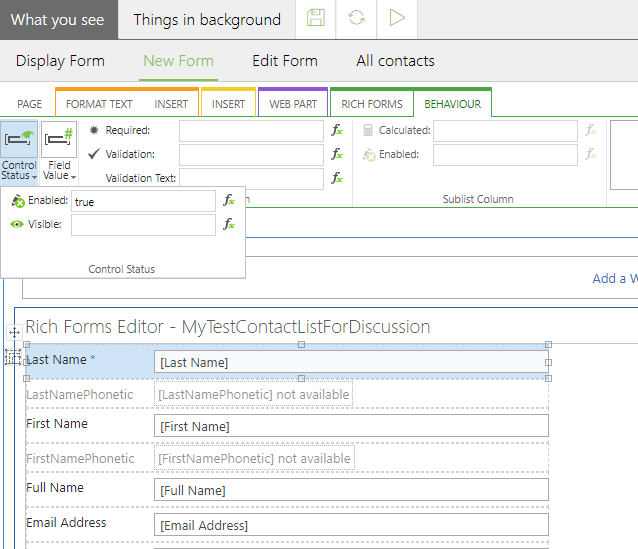Switch to the Things in background tab
Image resolution: width=638 pixels, height=549 pixels.
[x=207, y=20]
